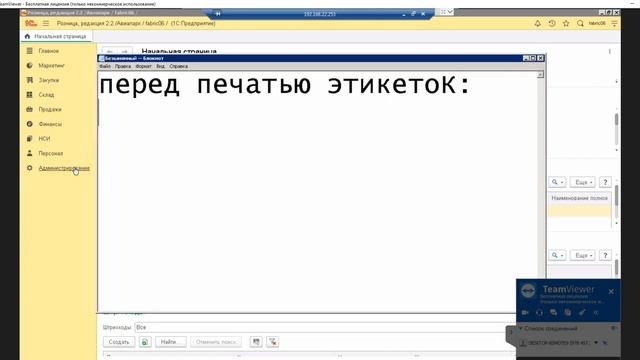This screenshot has width=640, height=360.
Task: Click the Финансы coin icon
Action: tap(29, 124)
